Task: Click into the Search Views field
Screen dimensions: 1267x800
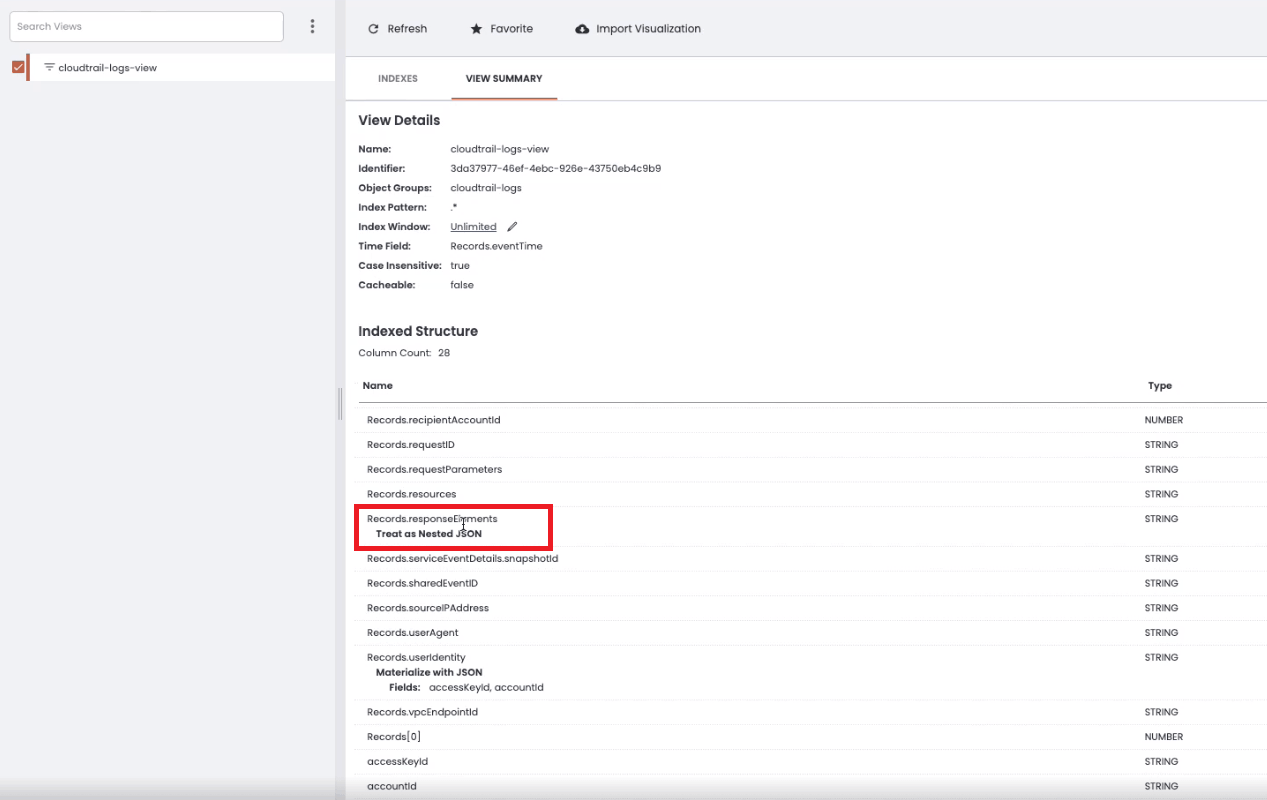Action: 146,25
